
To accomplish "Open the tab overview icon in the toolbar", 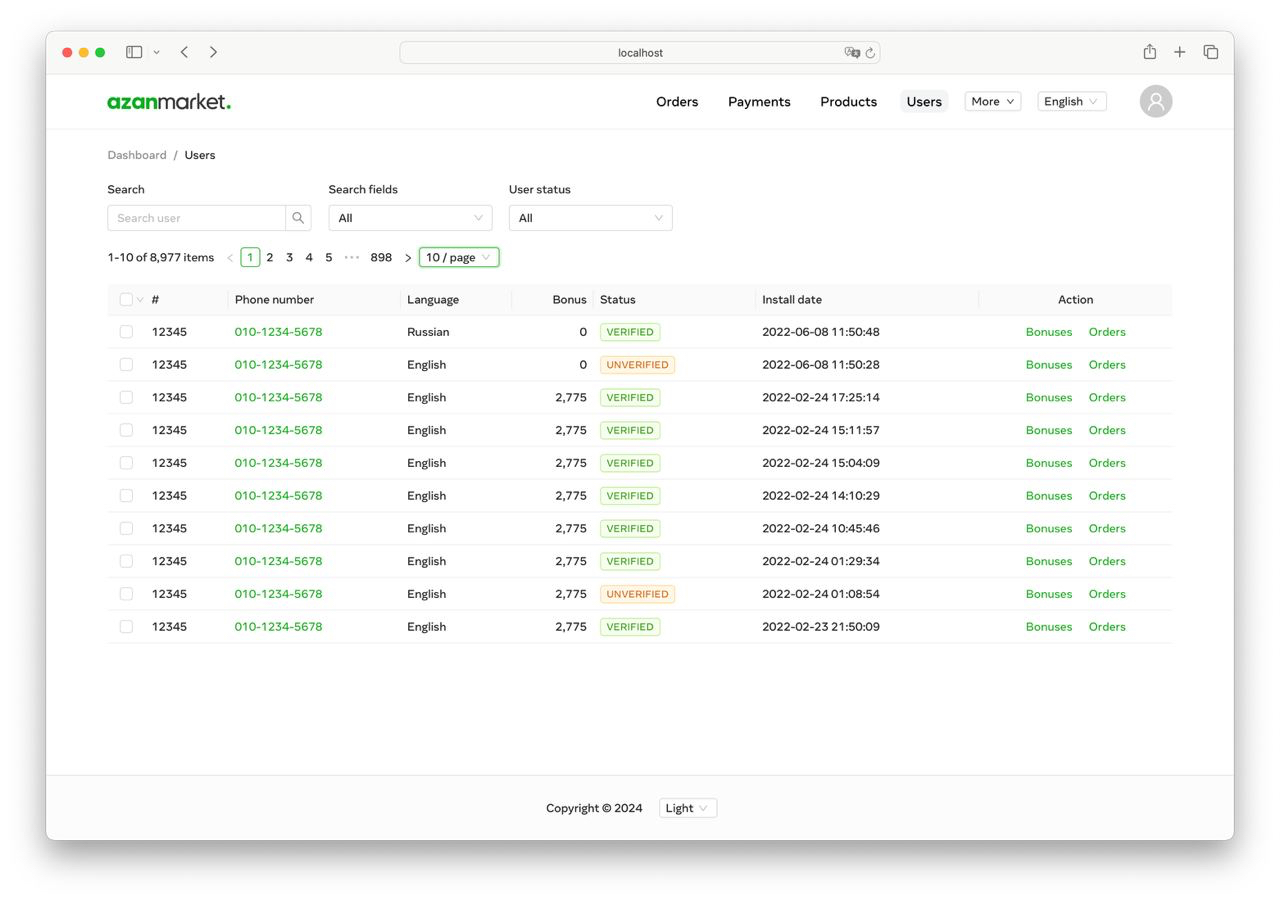I will point(1211,51).
